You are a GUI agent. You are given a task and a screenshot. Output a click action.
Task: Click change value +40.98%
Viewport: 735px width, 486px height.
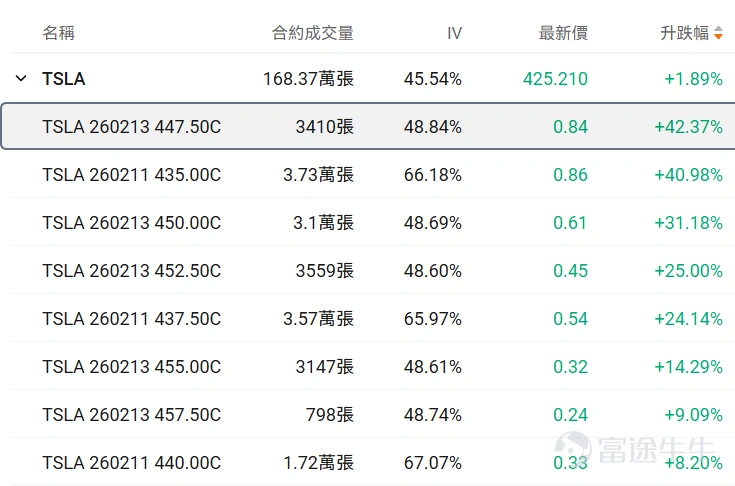689,175
